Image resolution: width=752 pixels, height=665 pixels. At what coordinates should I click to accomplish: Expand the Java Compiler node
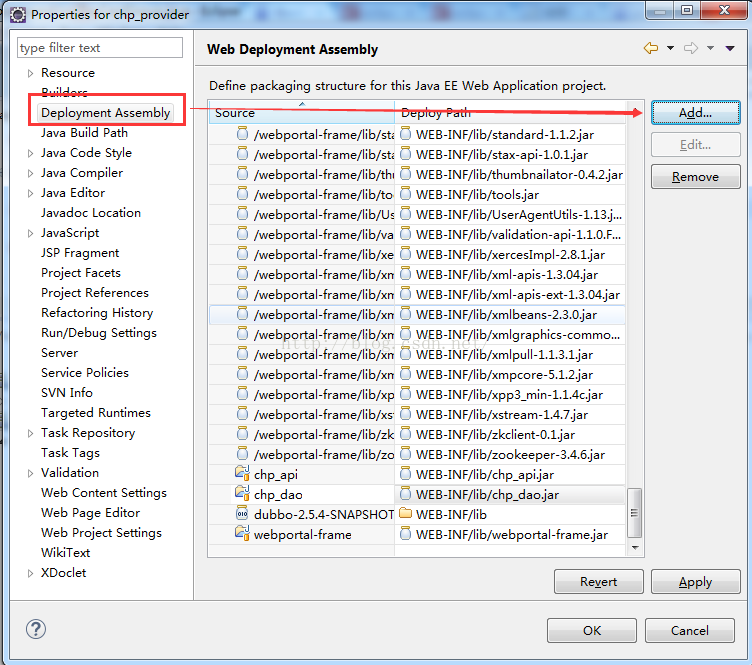30,174
